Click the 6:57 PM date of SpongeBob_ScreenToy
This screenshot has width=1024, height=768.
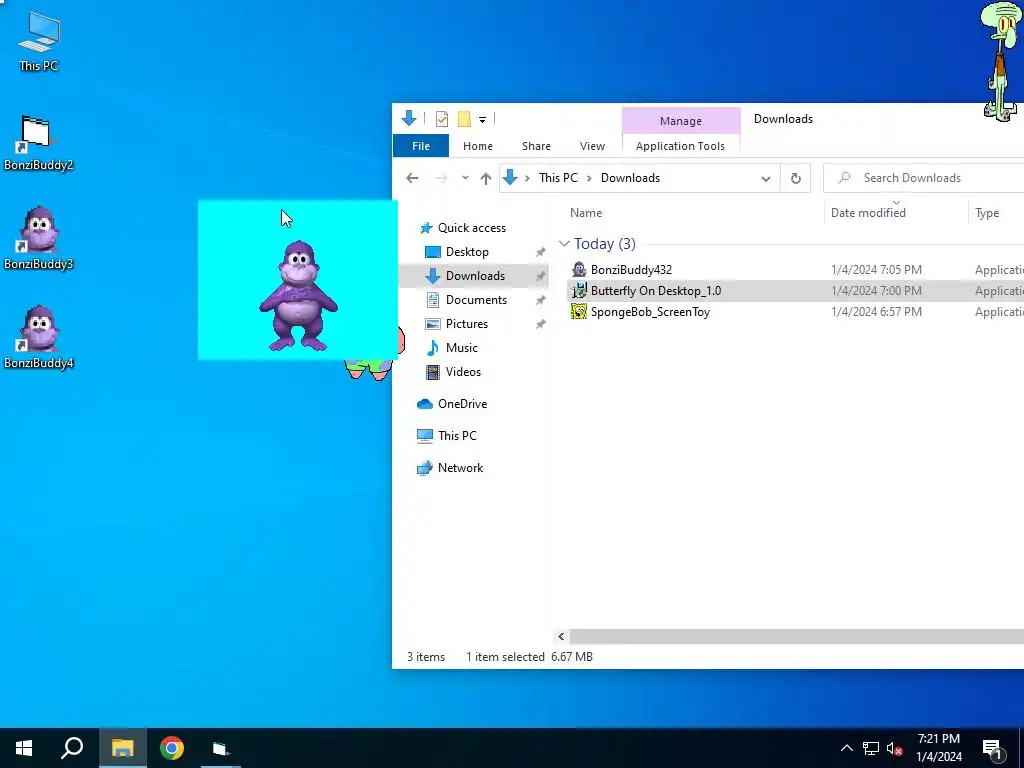[876, 312]
